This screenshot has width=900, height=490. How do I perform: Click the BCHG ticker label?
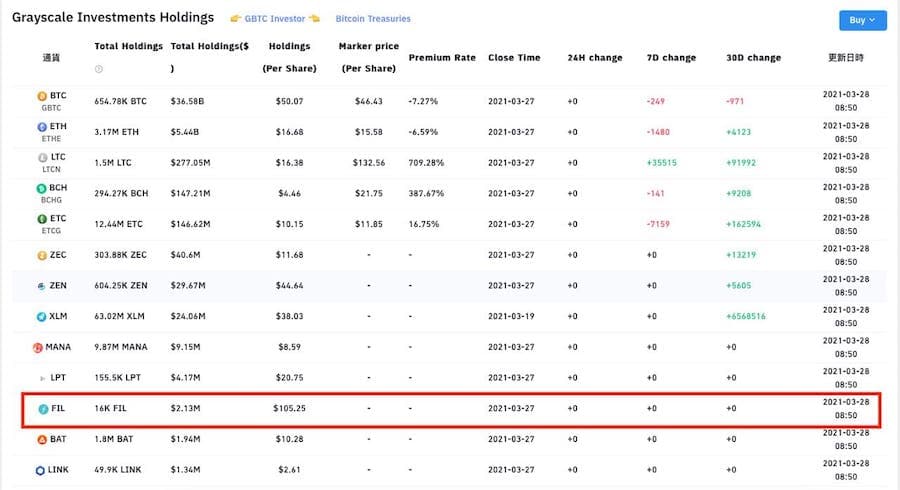pyautogui.click(x=51, y=200)
